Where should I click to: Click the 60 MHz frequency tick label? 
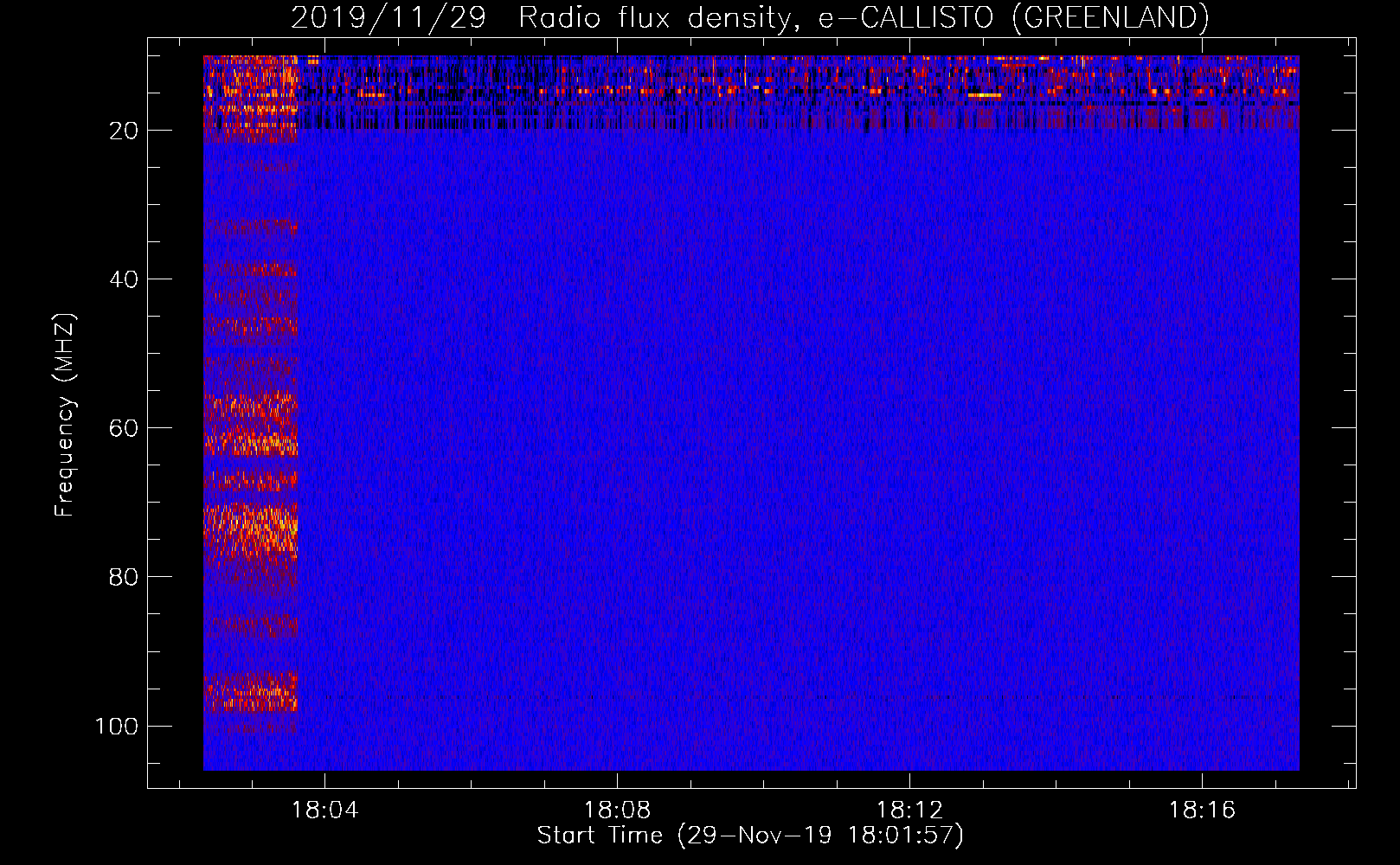coord(123,428)
